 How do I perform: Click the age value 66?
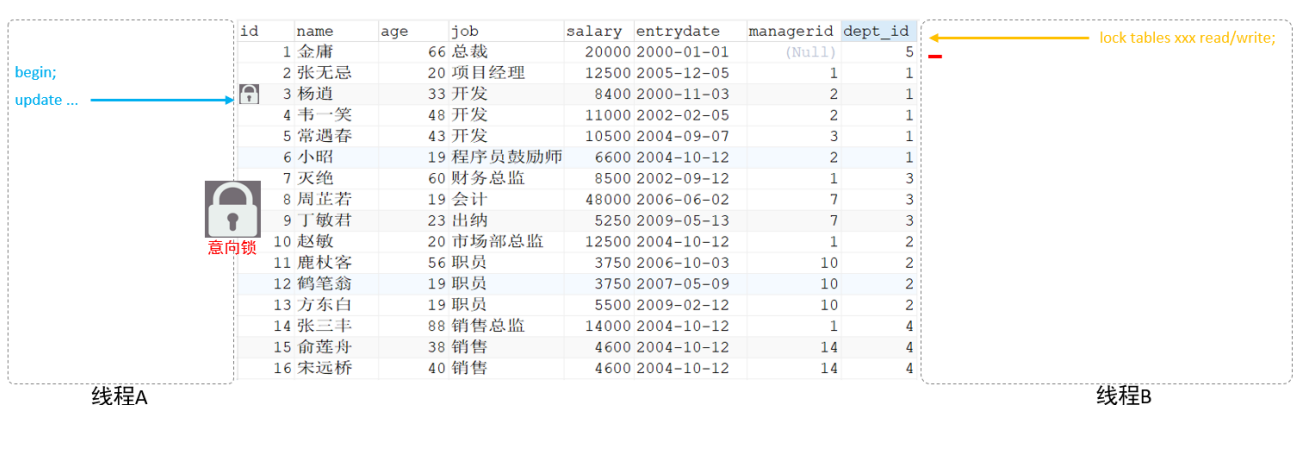pos(437,52)
